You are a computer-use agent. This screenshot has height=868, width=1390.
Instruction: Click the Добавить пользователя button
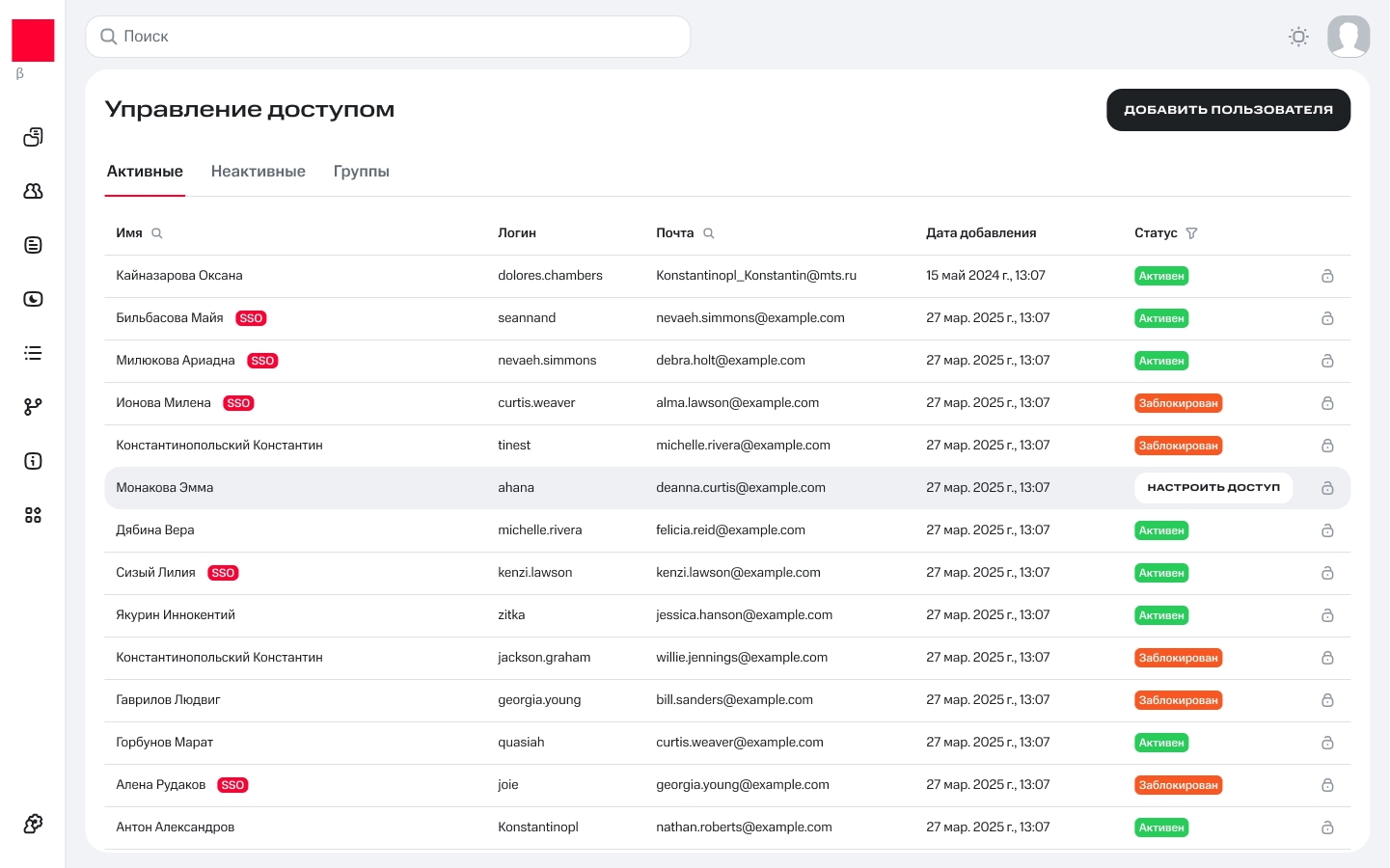[1228, 110]
